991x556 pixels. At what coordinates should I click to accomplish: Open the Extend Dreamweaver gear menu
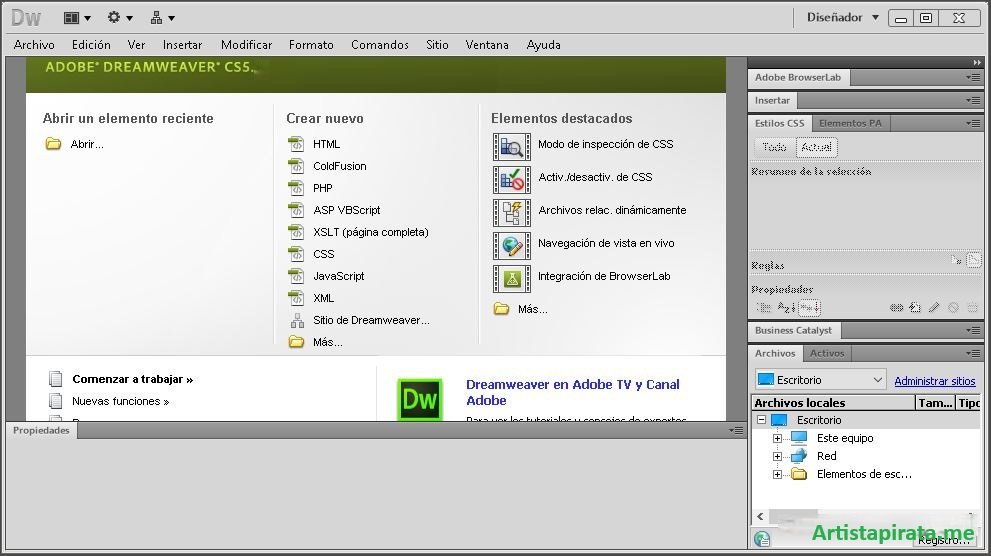[x=119, y=18]
